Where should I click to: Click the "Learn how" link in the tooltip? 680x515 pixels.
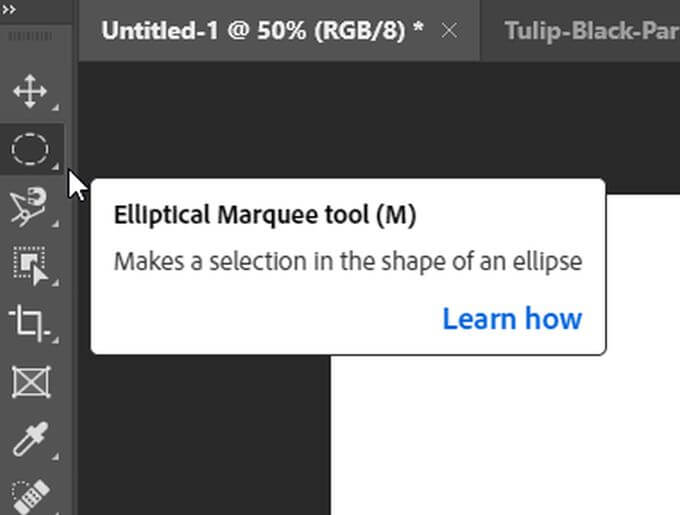click(512, 319)
